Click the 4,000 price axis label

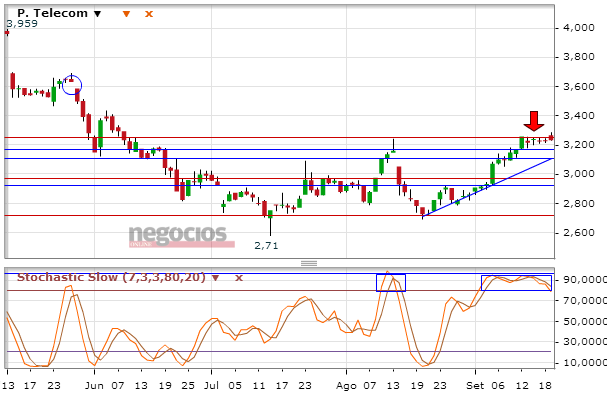coord(579,28)
